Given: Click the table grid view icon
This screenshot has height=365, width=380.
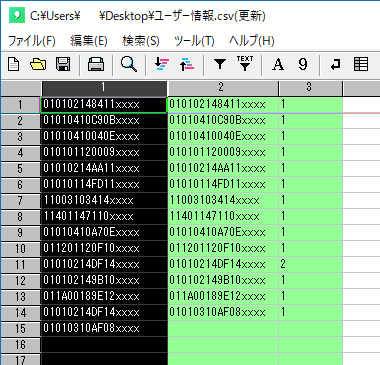Looking at the screenshot, I should [361, 64].
